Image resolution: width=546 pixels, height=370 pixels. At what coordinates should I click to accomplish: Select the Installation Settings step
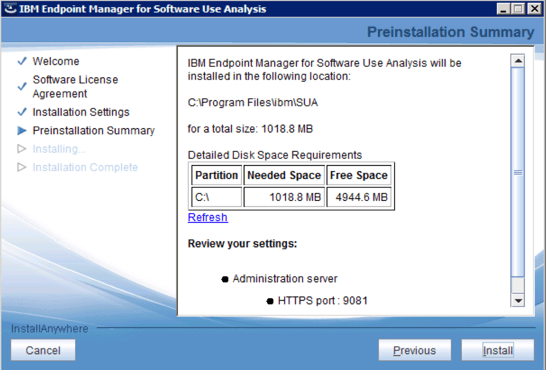tap(81, 112)
